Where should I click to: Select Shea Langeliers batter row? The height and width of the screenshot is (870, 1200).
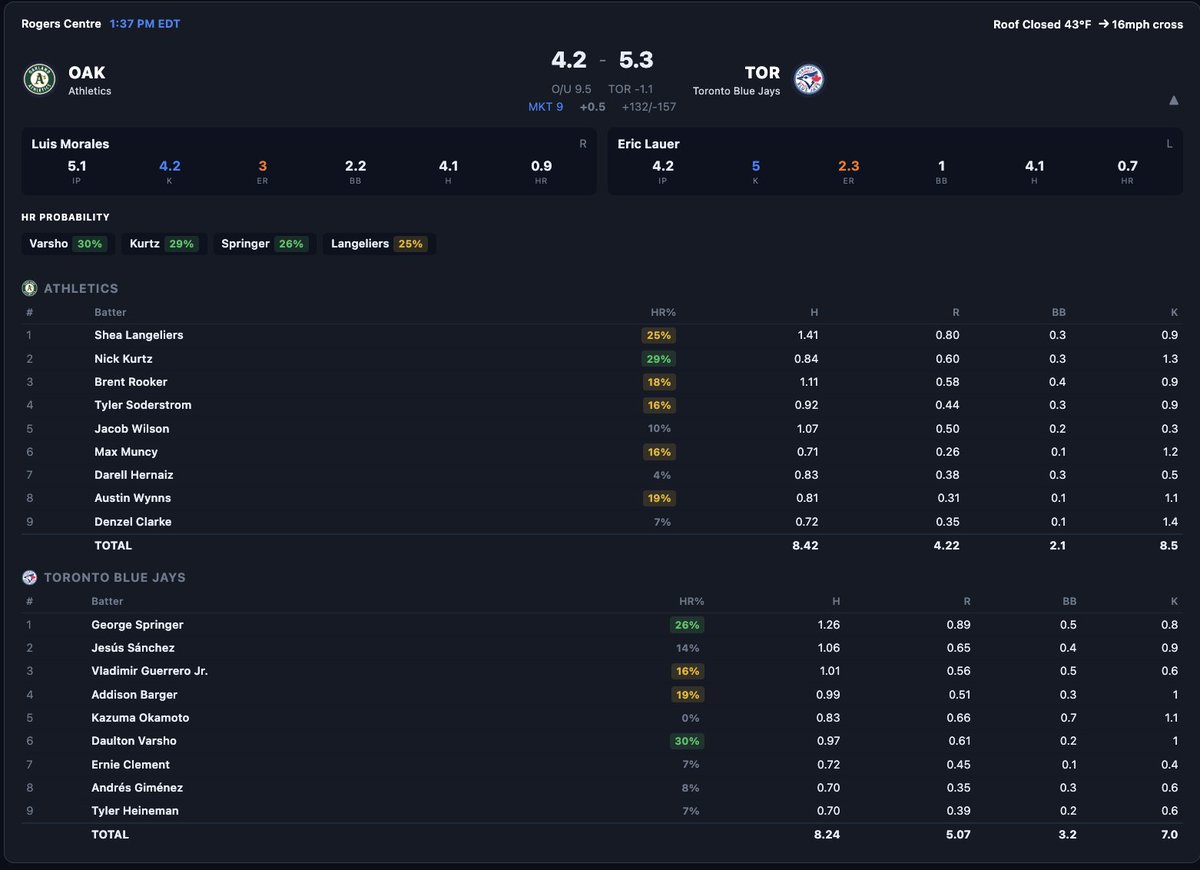tap(600, 335)
